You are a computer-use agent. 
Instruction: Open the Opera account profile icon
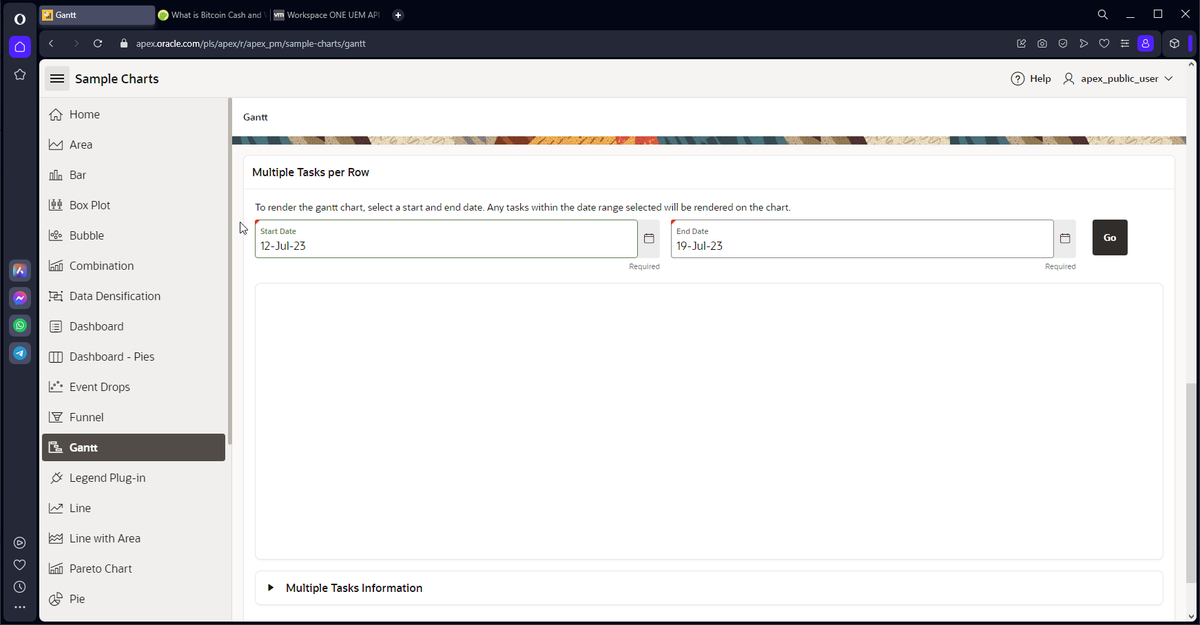click(x=1145, y=43)
